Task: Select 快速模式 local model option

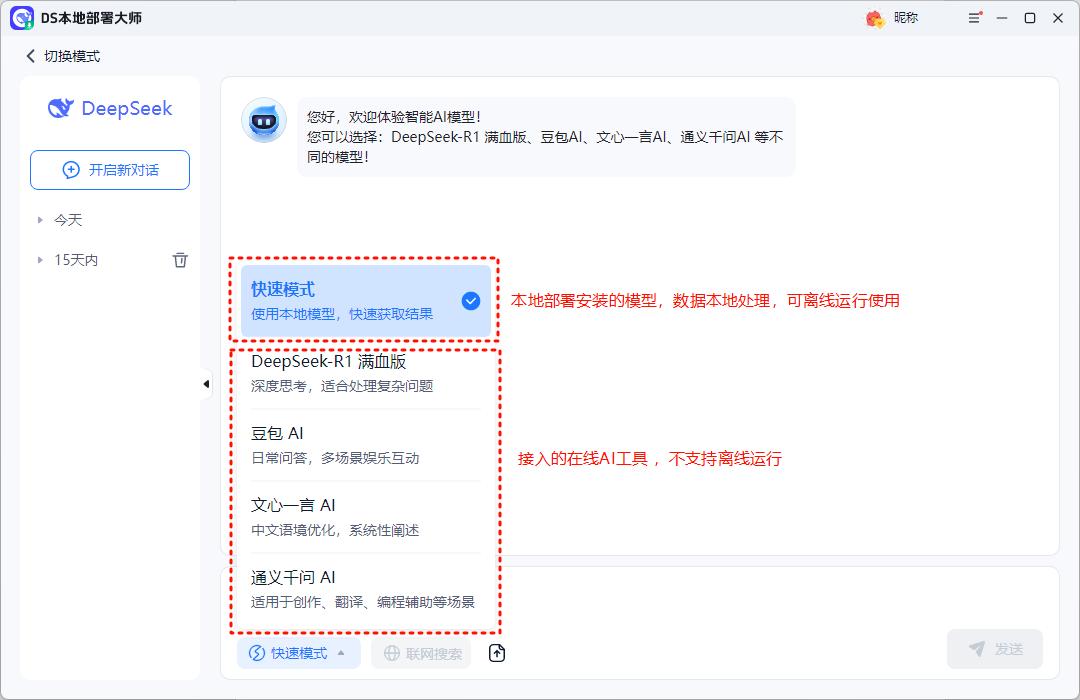Action: pos(366,301)
